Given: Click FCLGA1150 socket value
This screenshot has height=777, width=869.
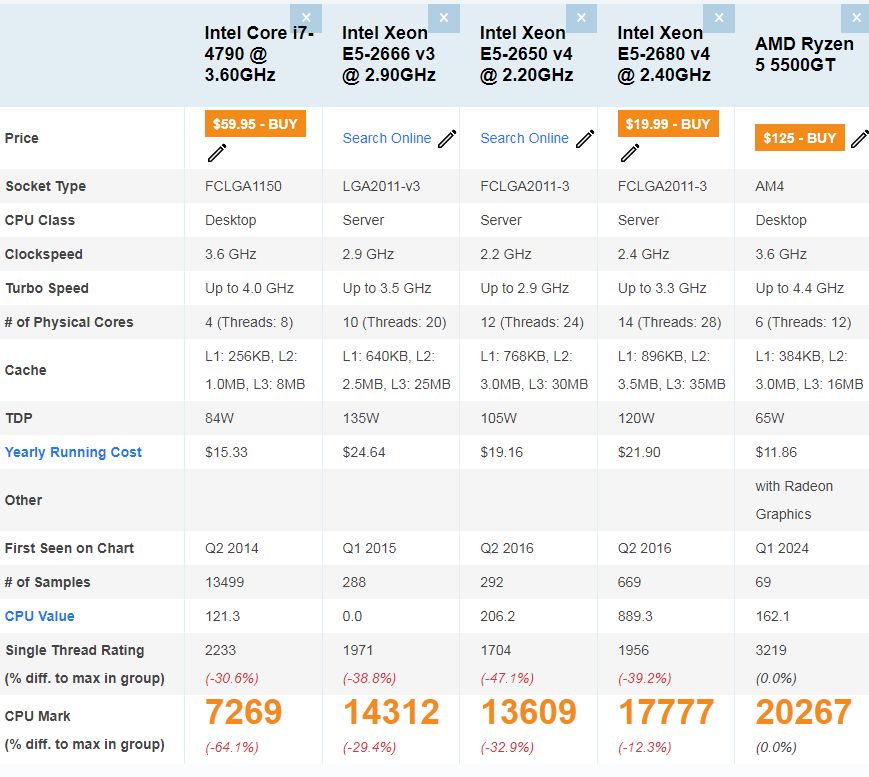Looking at the screenshot, I should pos(243,186).
